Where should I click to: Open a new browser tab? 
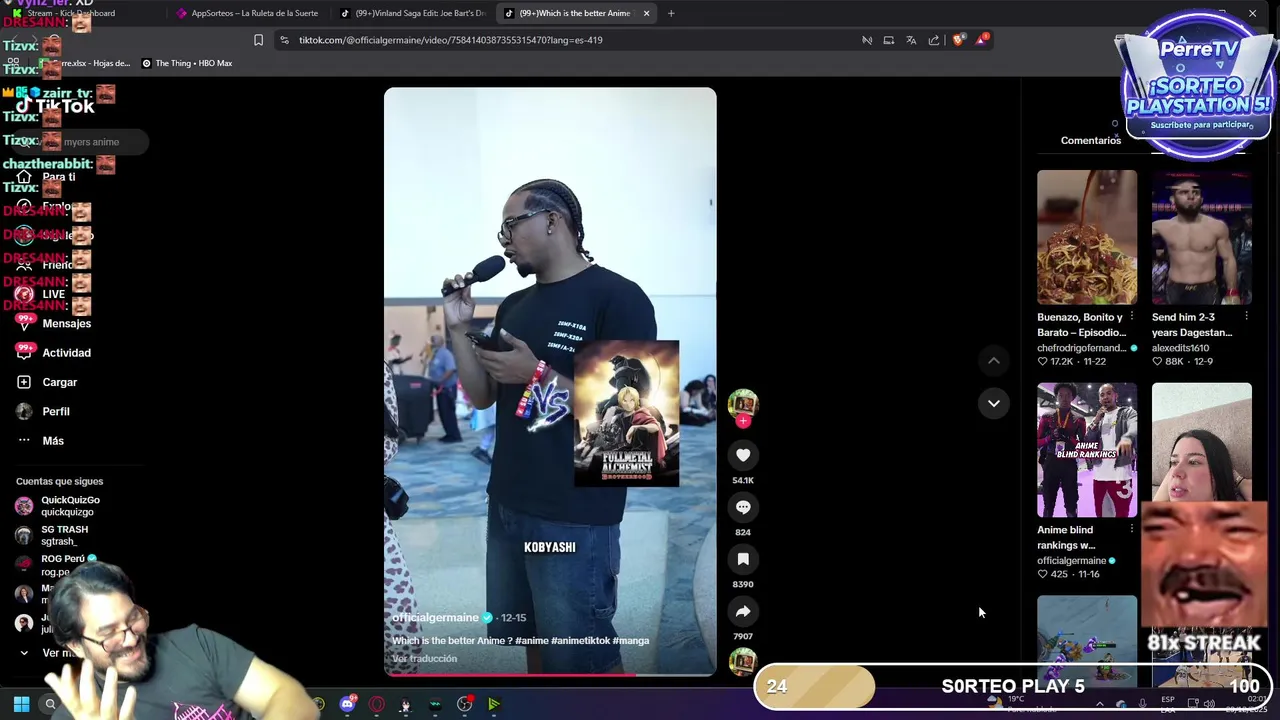671,13
